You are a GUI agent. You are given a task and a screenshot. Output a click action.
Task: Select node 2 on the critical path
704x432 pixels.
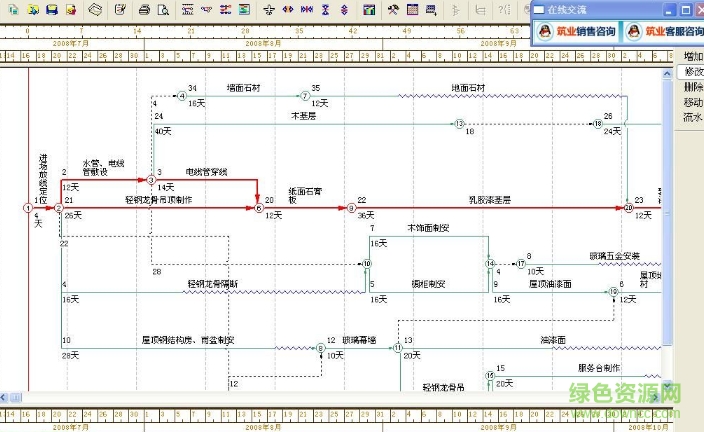(58, 208)
